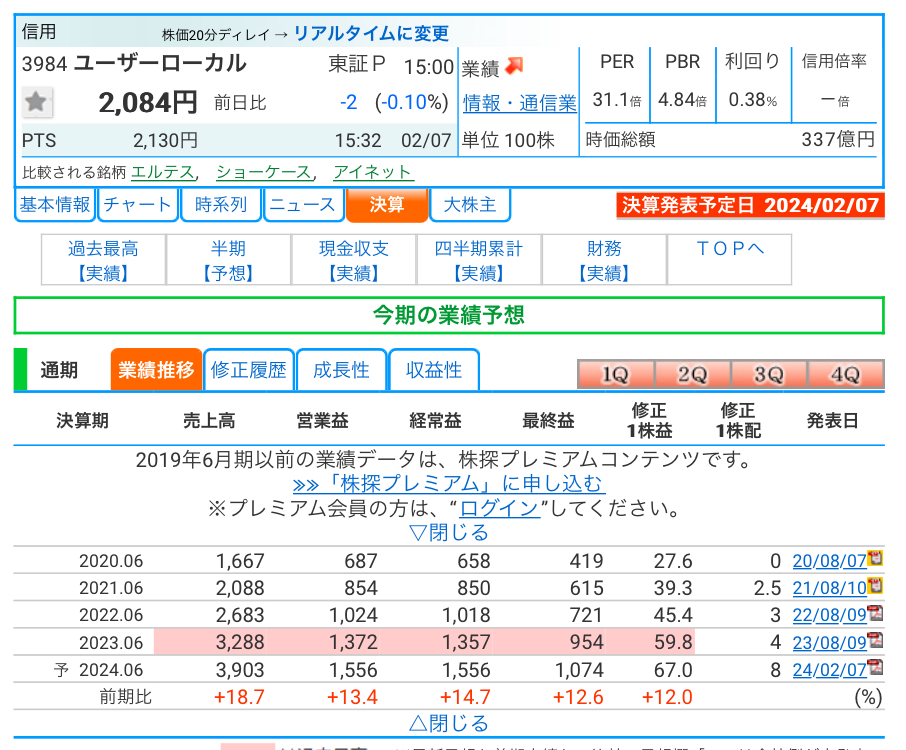This screenshot has height=750, width=906.
Task: Click リアルタイムに変更 link
Action: click(x=371, y=34)
